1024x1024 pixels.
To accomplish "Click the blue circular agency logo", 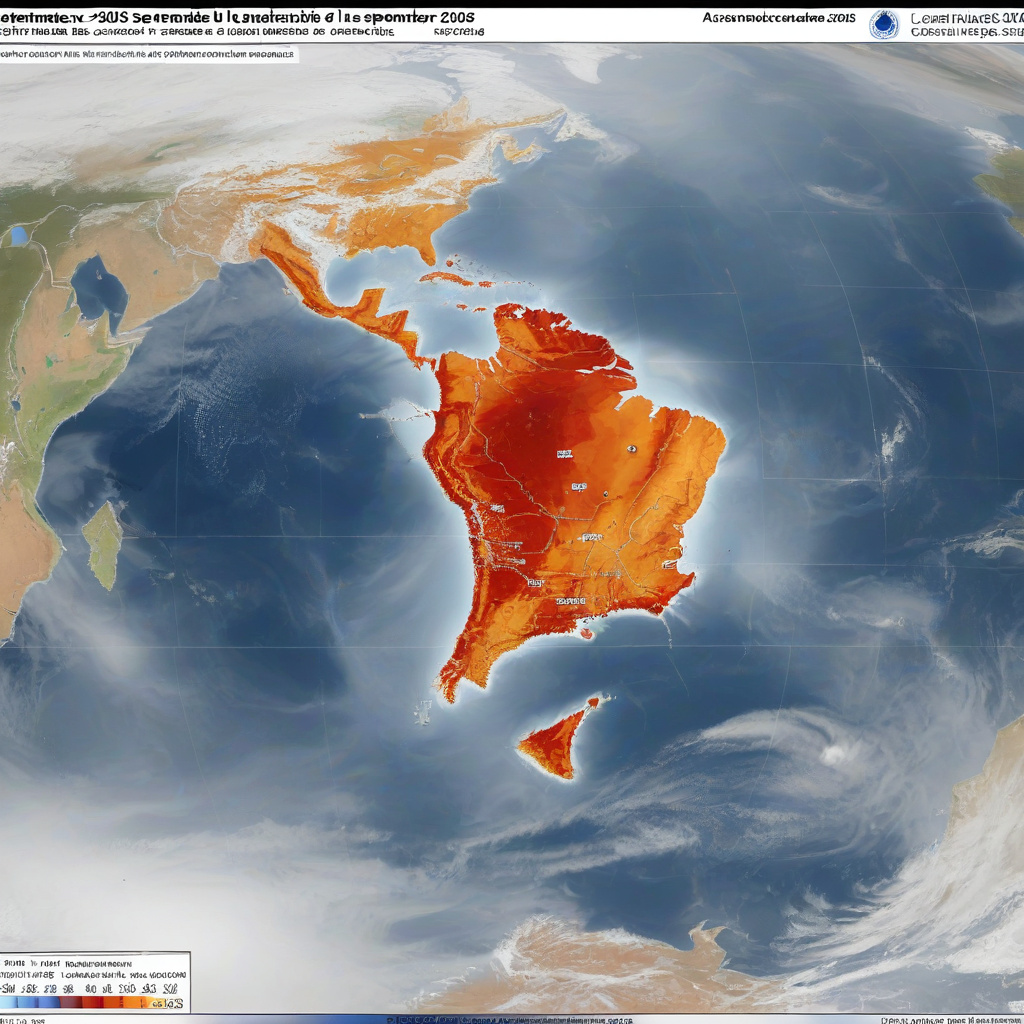I will pos(883,24).
